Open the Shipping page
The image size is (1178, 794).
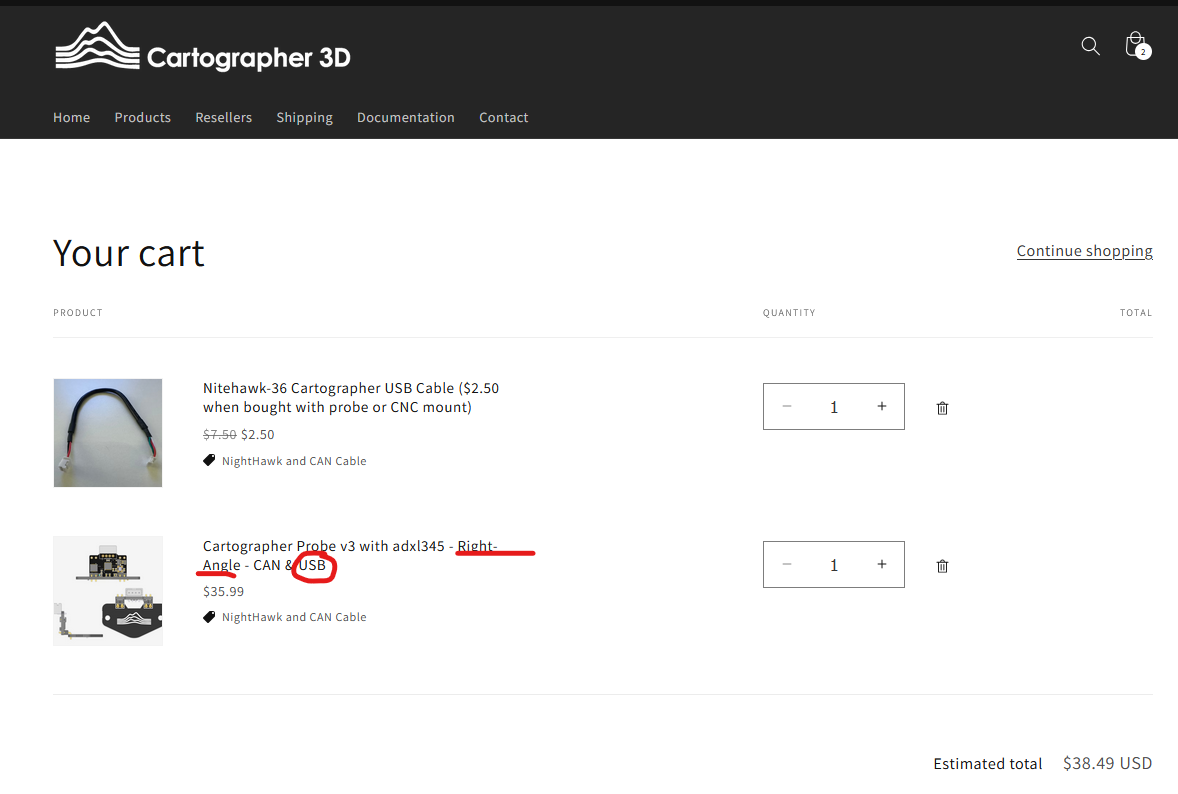(x=304, y=117)
